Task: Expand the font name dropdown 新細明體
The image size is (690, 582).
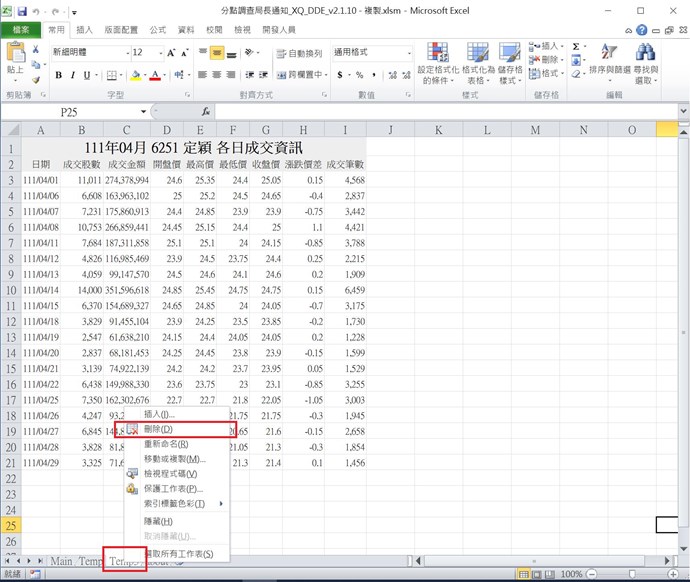Action: (x=122, y=53)
